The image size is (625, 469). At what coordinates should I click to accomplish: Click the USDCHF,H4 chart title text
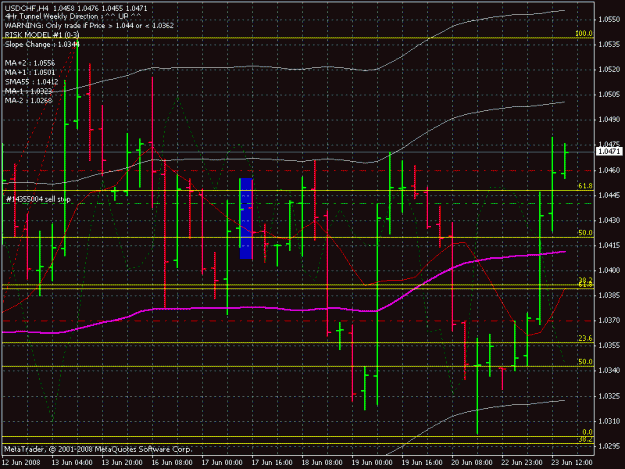click(76, 8)
